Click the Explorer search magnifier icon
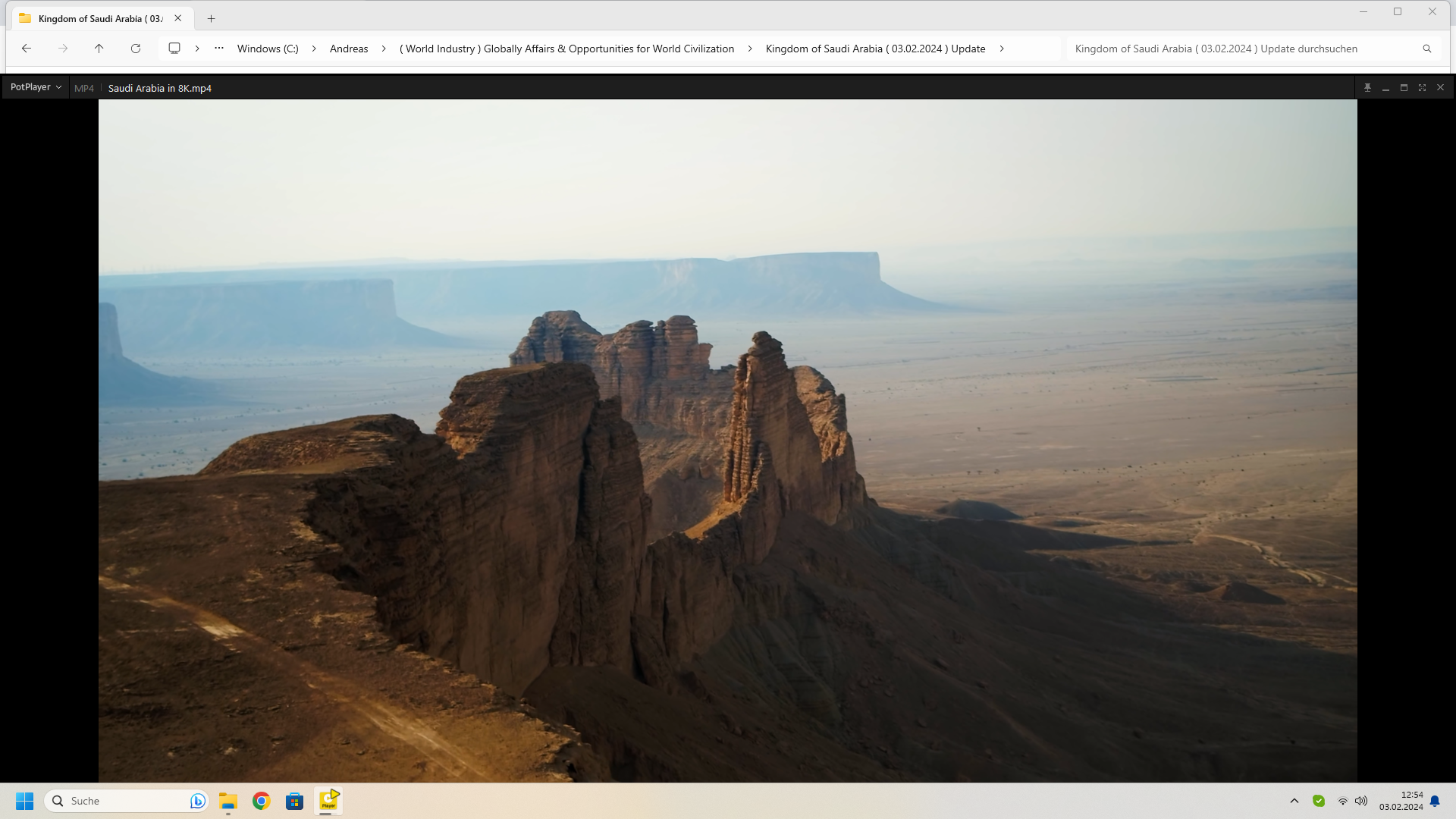Viewport: 1456px width, 819px height. click(1426, 49)
